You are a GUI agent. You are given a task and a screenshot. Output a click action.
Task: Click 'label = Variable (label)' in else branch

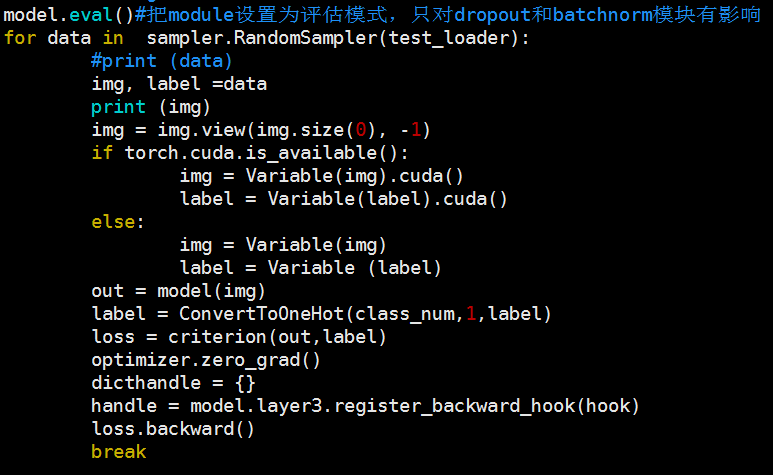tap(310, 268)
